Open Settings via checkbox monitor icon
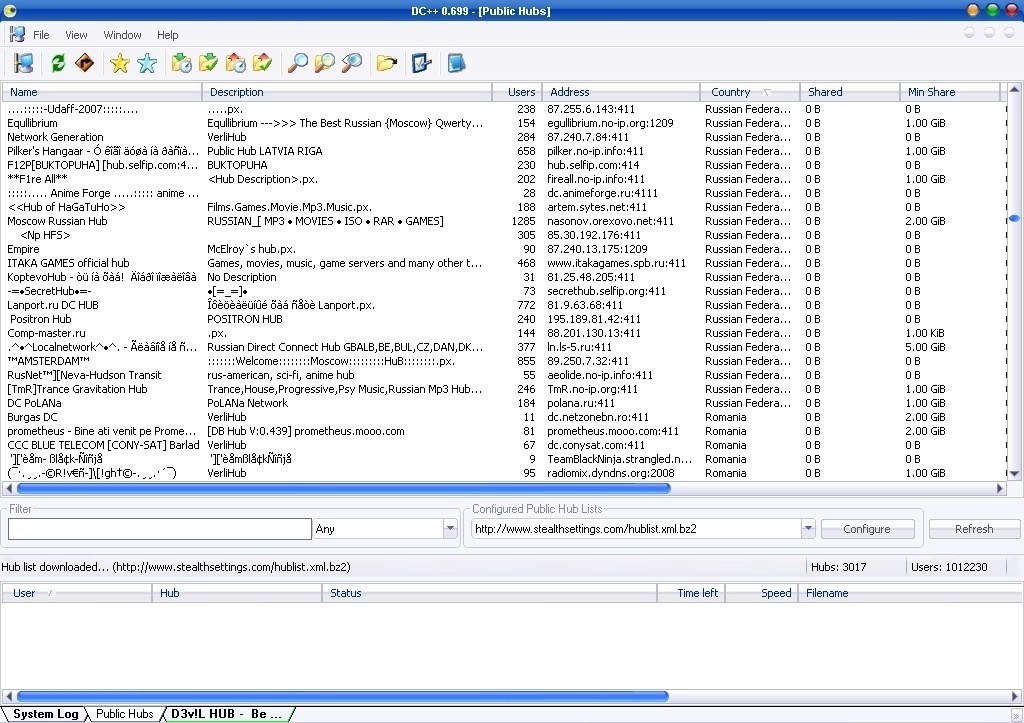The width and height of the screenshot is (1024, 723). point(422,64)
